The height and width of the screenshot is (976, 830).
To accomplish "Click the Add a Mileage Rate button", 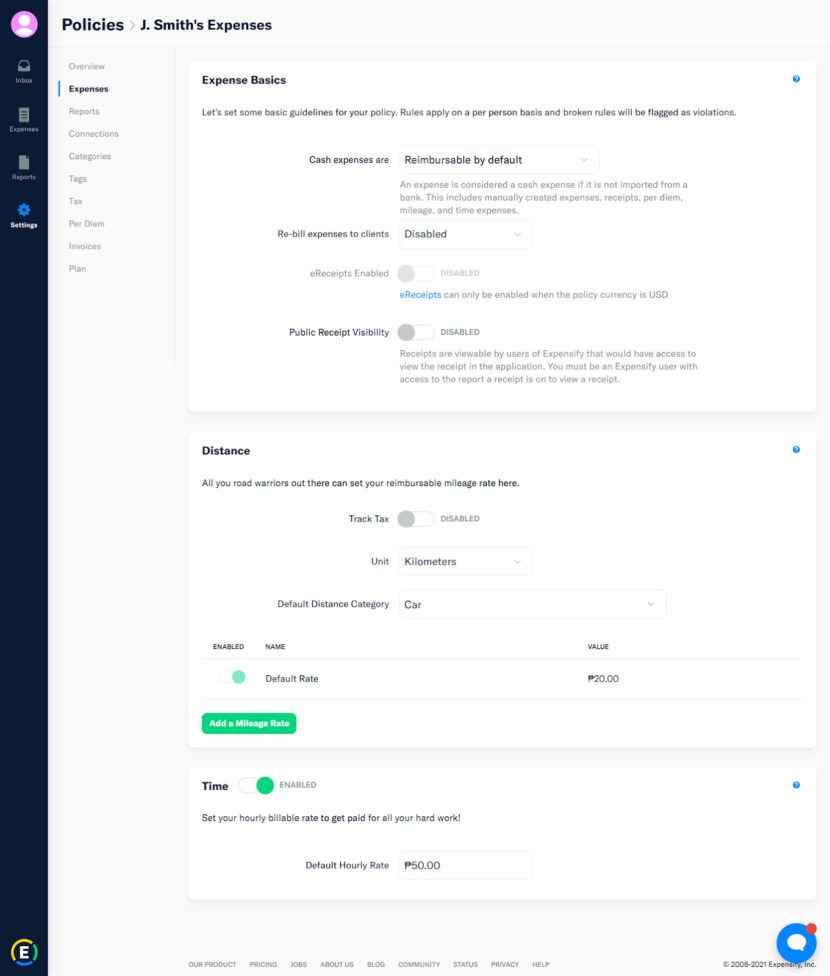I will pos(248,722).
